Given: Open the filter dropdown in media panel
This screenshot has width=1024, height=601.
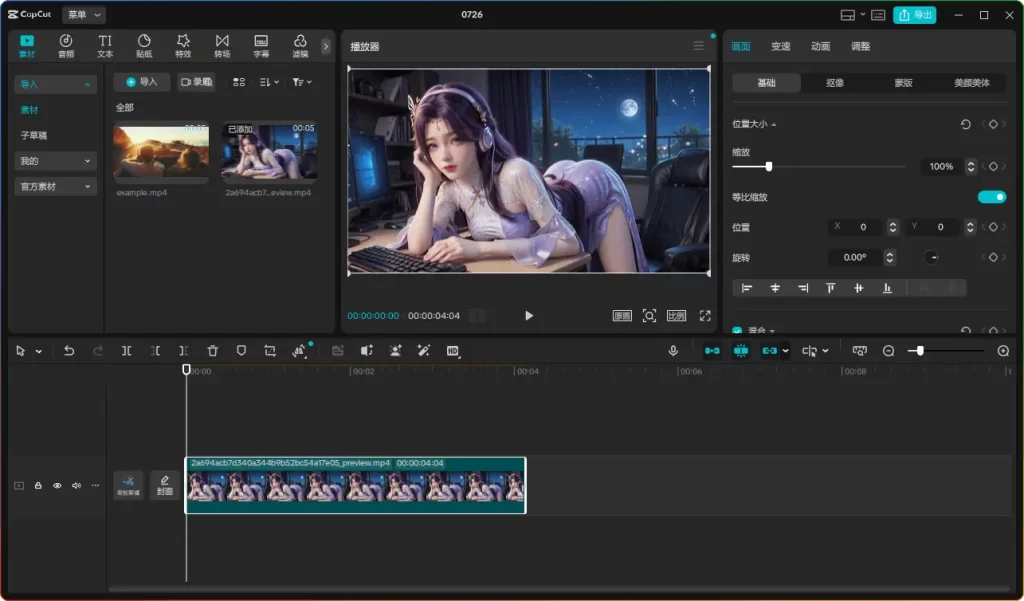Looking at the screenshot, I should [301, 82].
